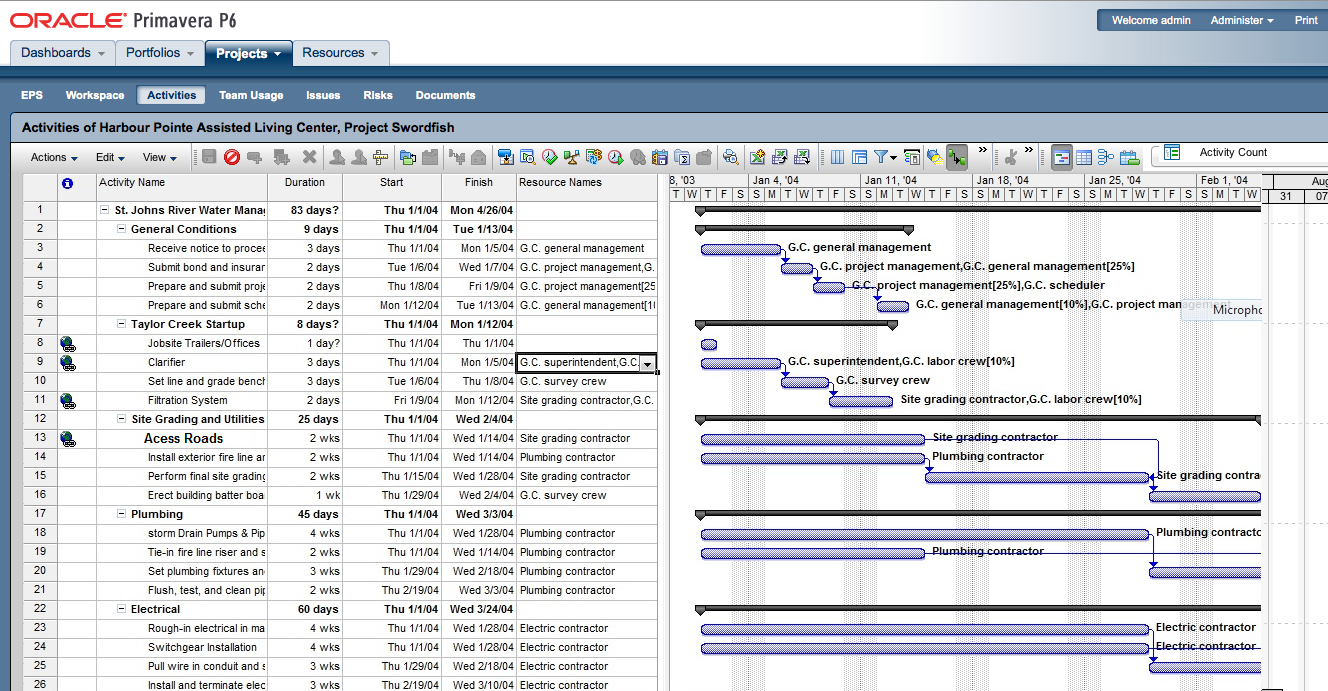Click the Duration column header
The width and height of the screenshot is (1328, 691).
tap(305, 183)
